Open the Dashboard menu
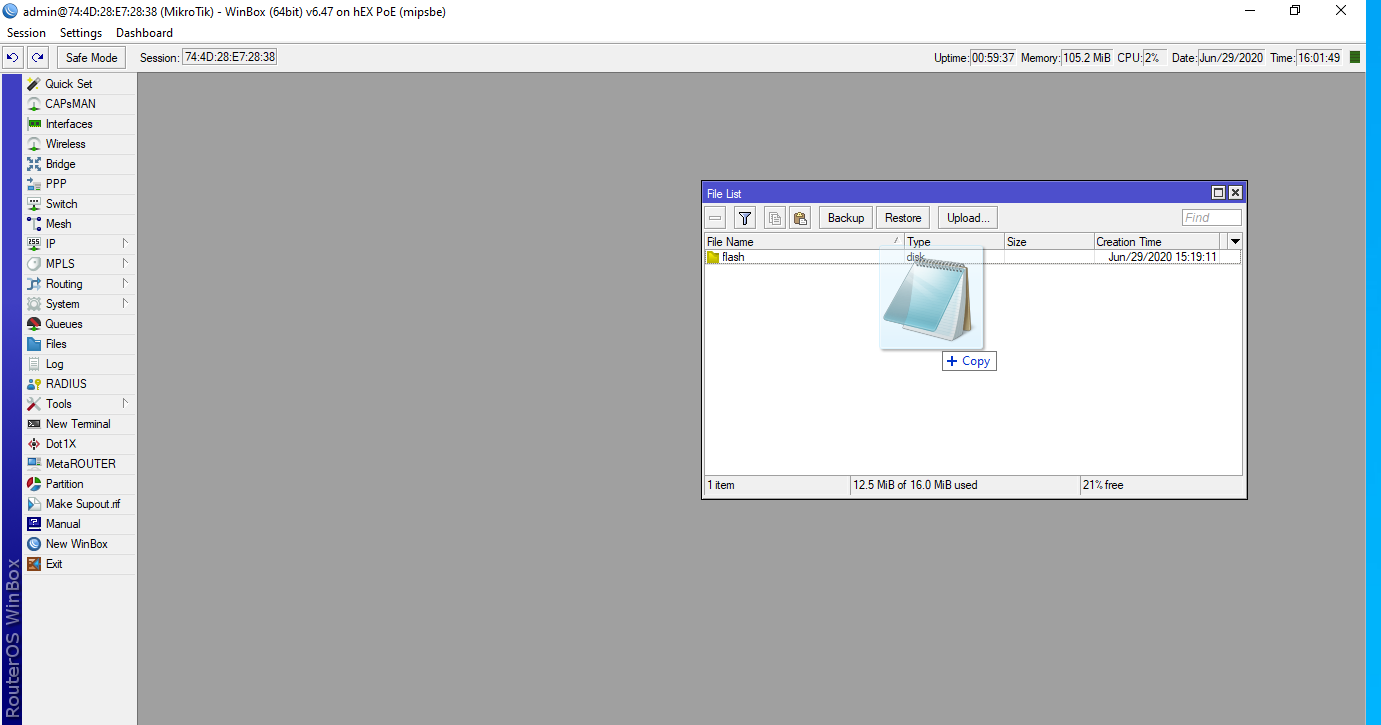This screenshot has height=725, width=1381. click(x=144, y=32)
